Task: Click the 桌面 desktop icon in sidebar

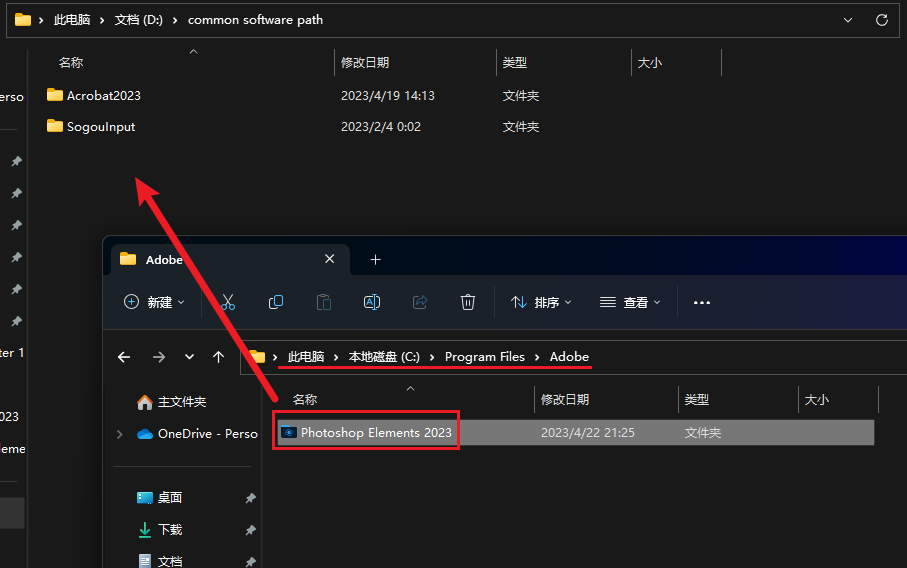Action: click(x=145, y=497)
